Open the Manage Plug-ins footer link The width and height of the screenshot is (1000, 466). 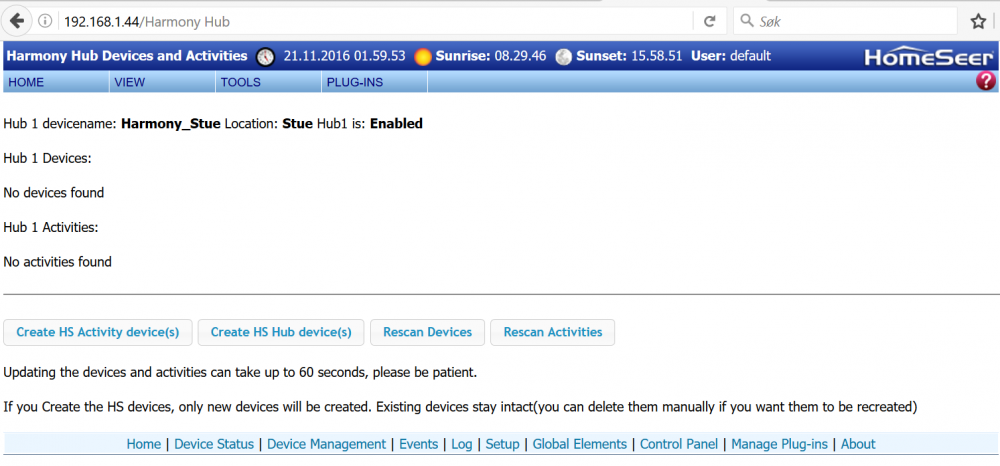779,444
